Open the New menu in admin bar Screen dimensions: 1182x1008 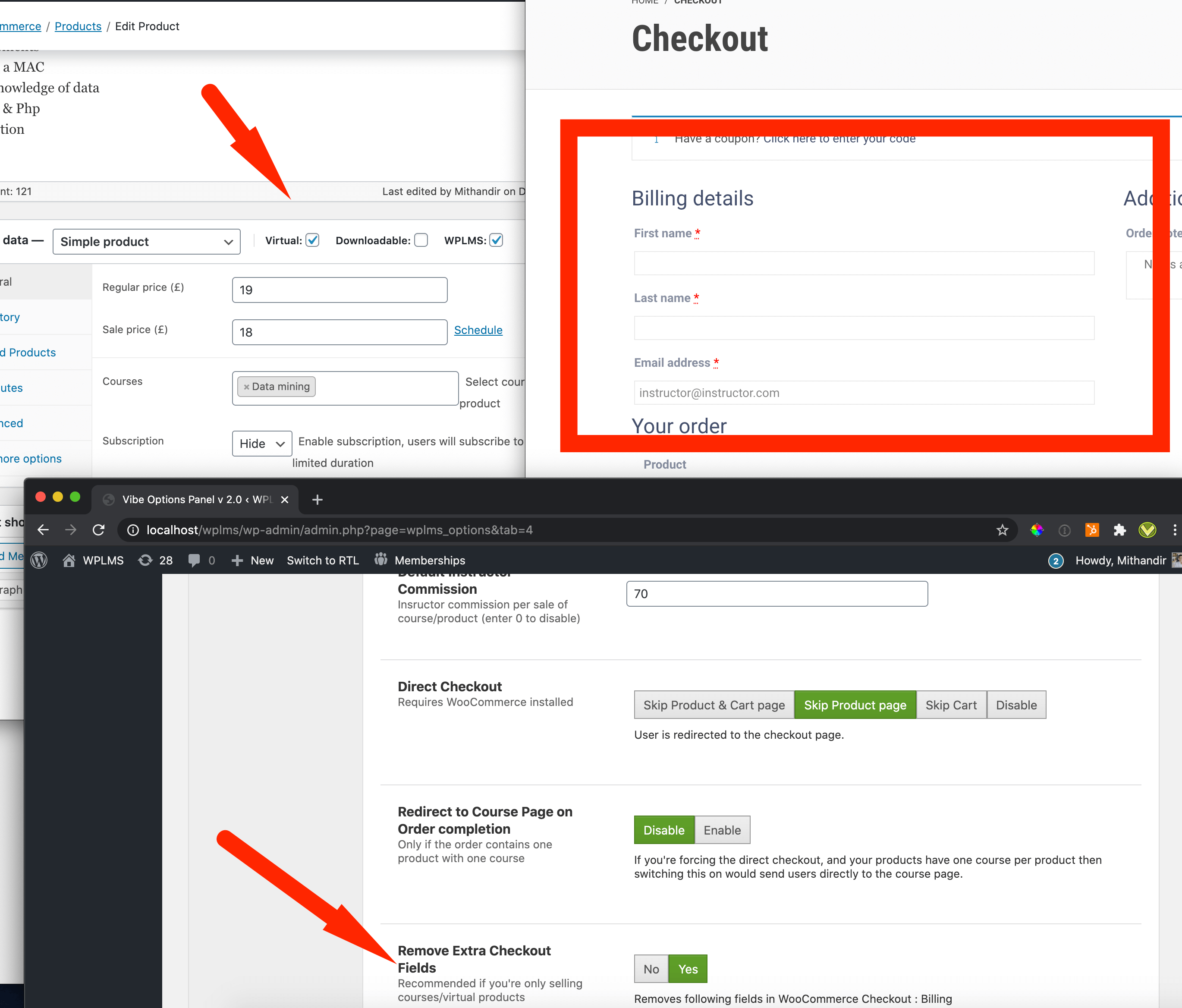click(x=253, y=561)
